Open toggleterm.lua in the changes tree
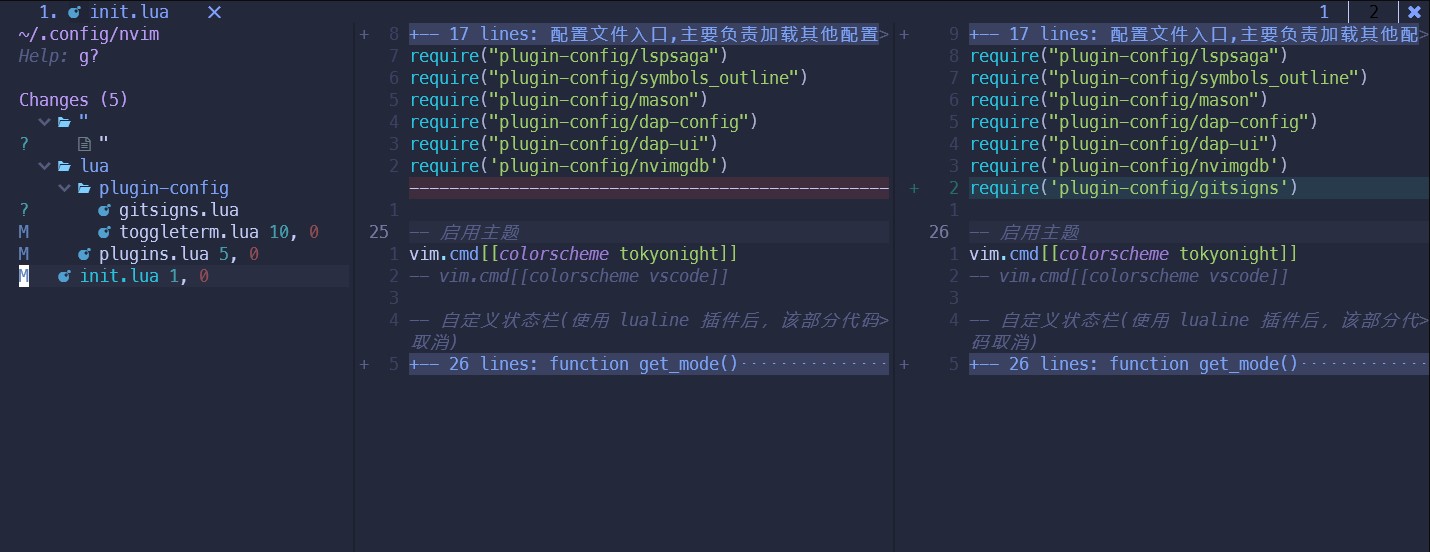The height and width of the screenshot is (552, 1430). (x=189, y=232)
